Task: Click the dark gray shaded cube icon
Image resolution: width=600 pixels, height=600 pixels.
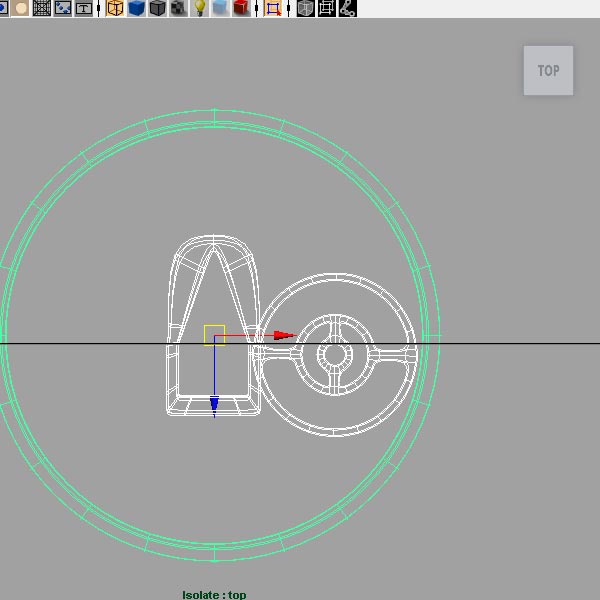Action: [x=157, y=8]
